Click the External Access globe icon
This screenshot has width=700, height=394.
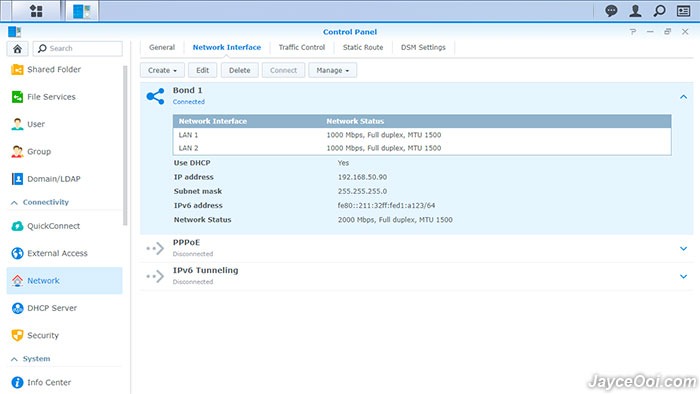(x=17, y=253)
